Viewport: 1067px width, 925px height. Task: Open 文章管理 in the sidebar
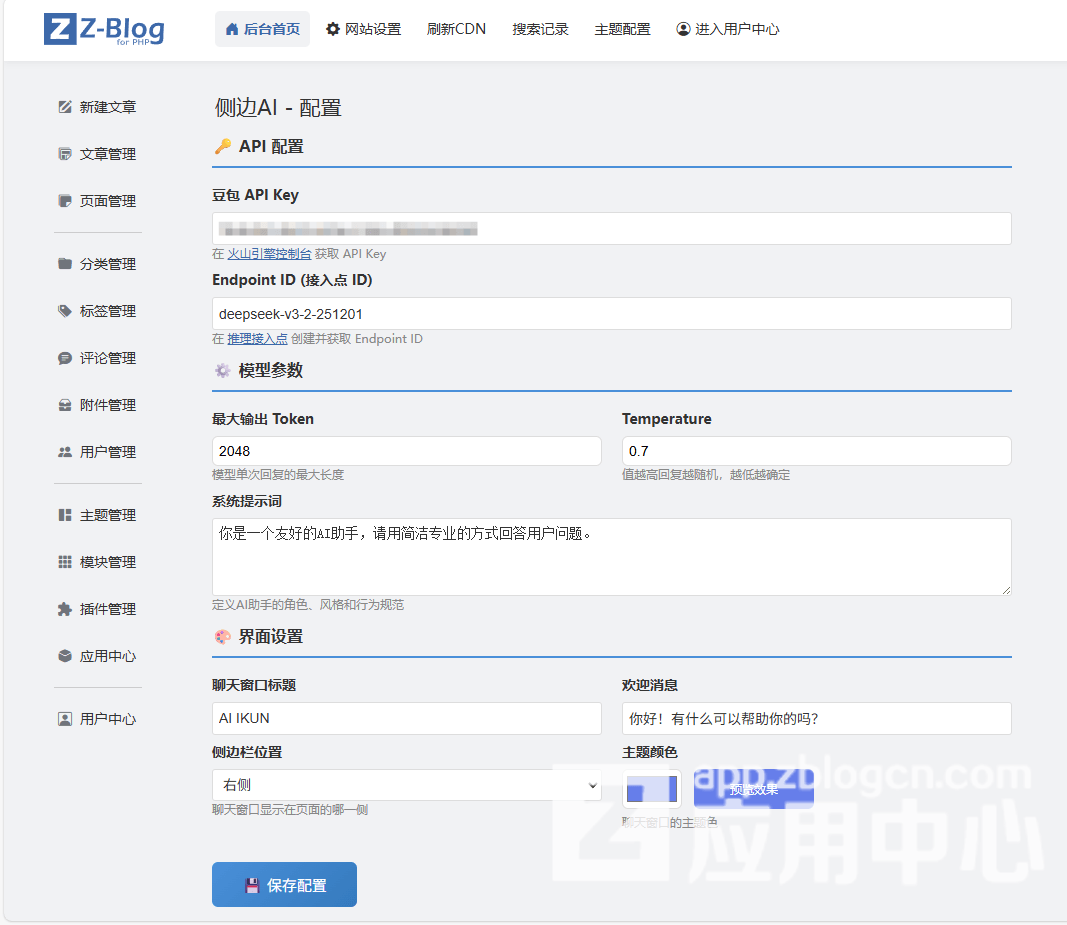point(97,154)
